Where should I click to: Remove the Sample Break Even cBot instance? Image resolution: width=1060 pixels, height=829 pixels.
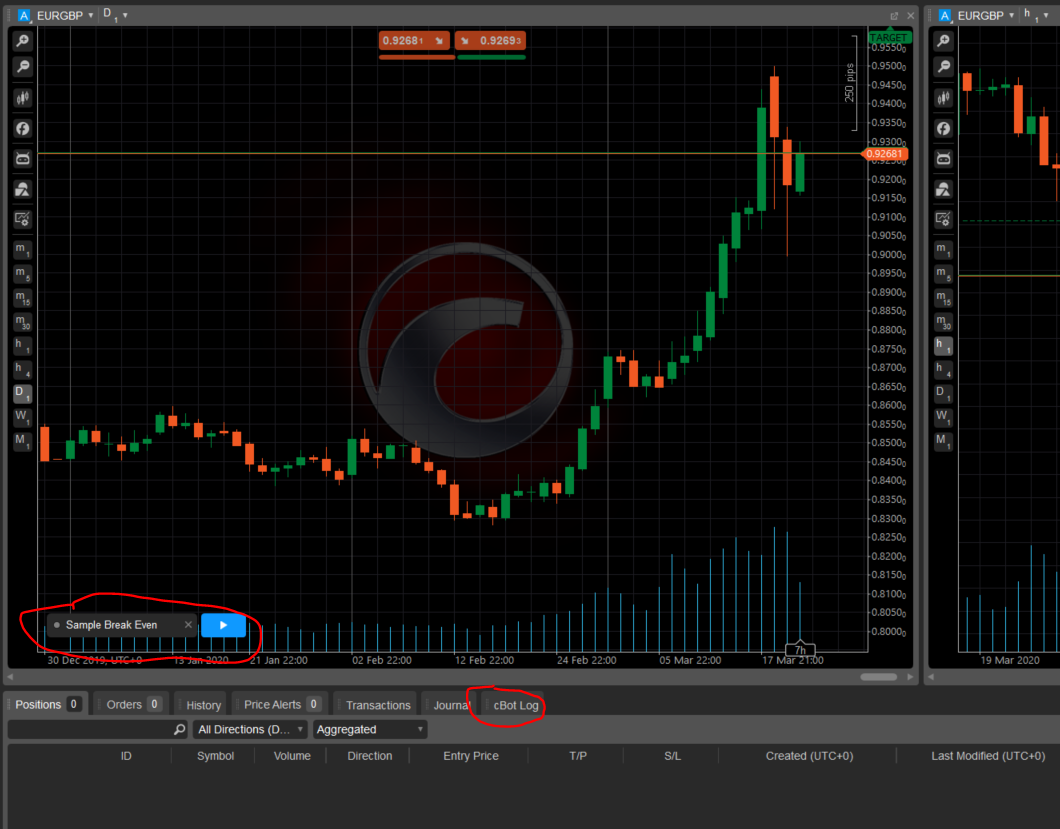[188, 625]
